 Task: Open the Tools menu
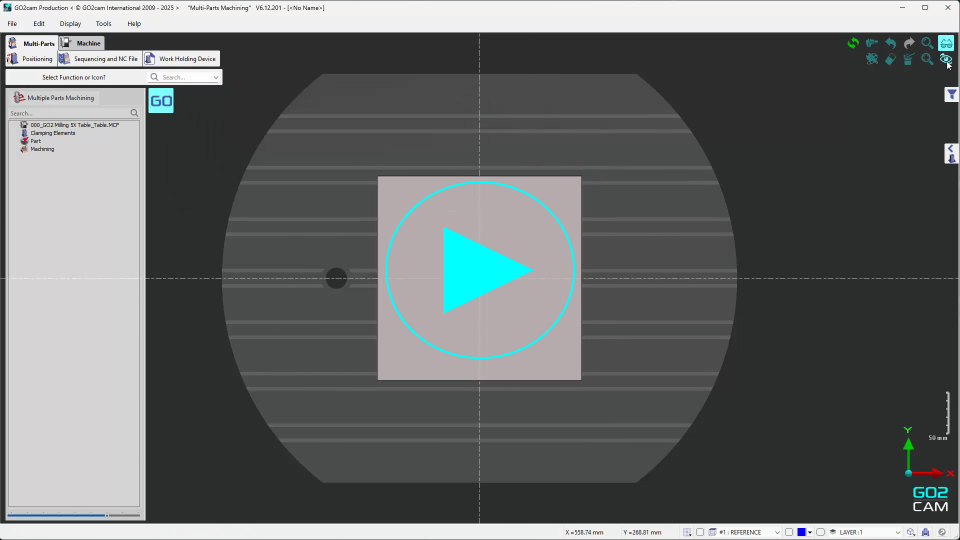103,24
